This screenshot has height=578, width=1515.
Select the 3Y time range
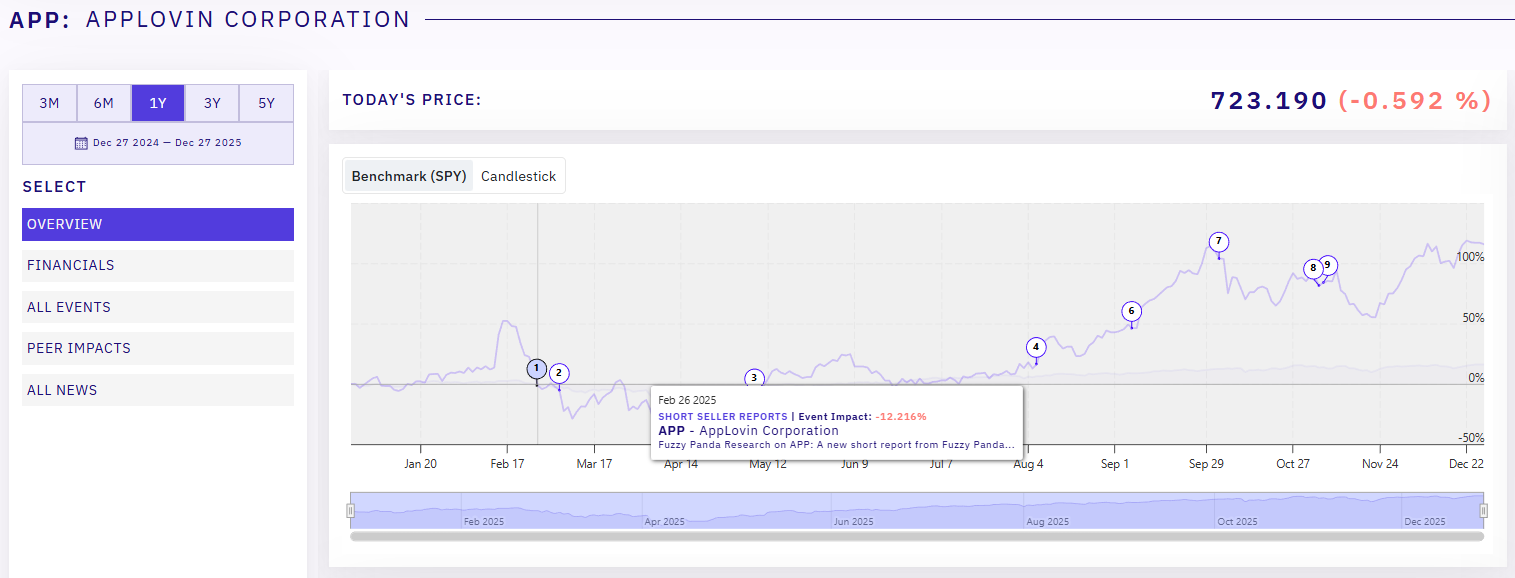point(212,103)
